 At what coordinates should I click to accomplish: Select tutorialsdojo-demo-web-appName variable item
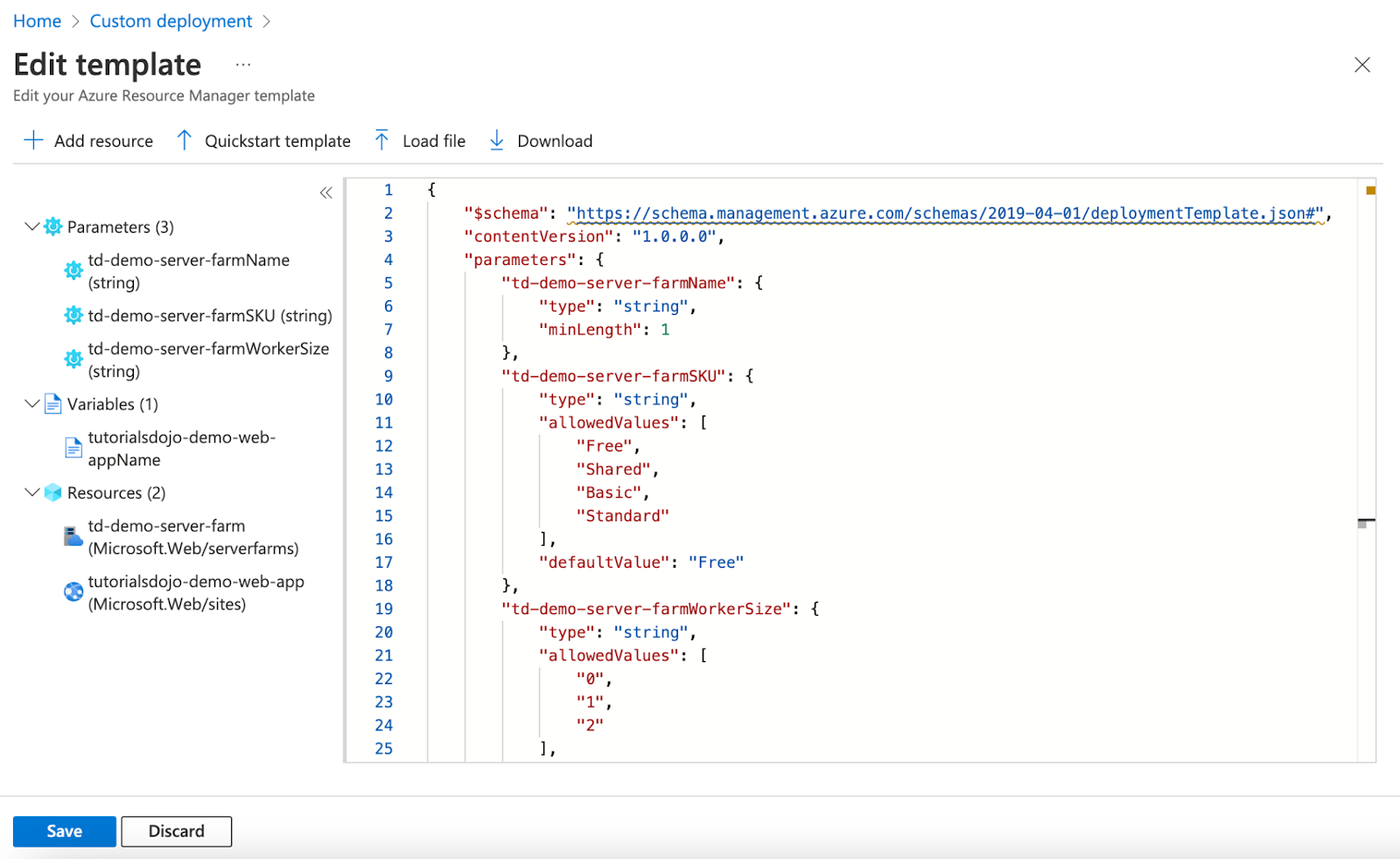(x=181, y=449)
